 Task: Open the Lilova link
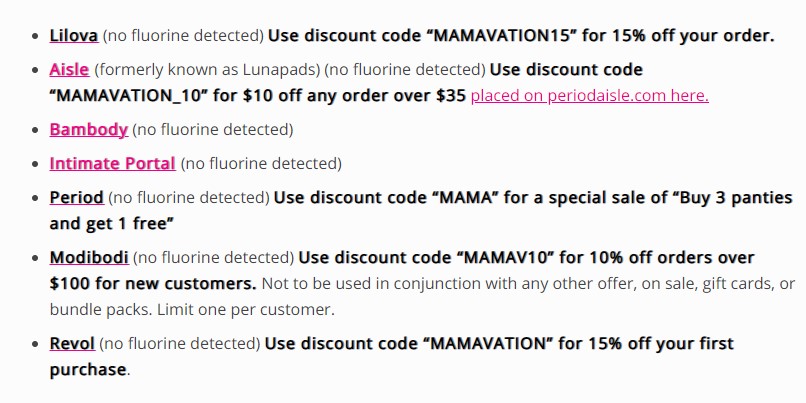click(x=74, y=35)
